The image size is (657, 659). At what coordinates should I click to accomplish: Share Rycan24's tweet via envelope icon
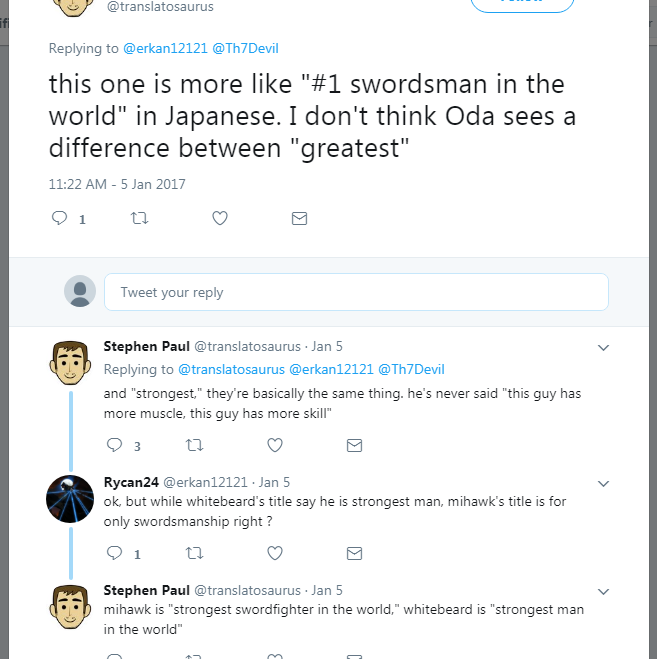(x=354, y=554)
